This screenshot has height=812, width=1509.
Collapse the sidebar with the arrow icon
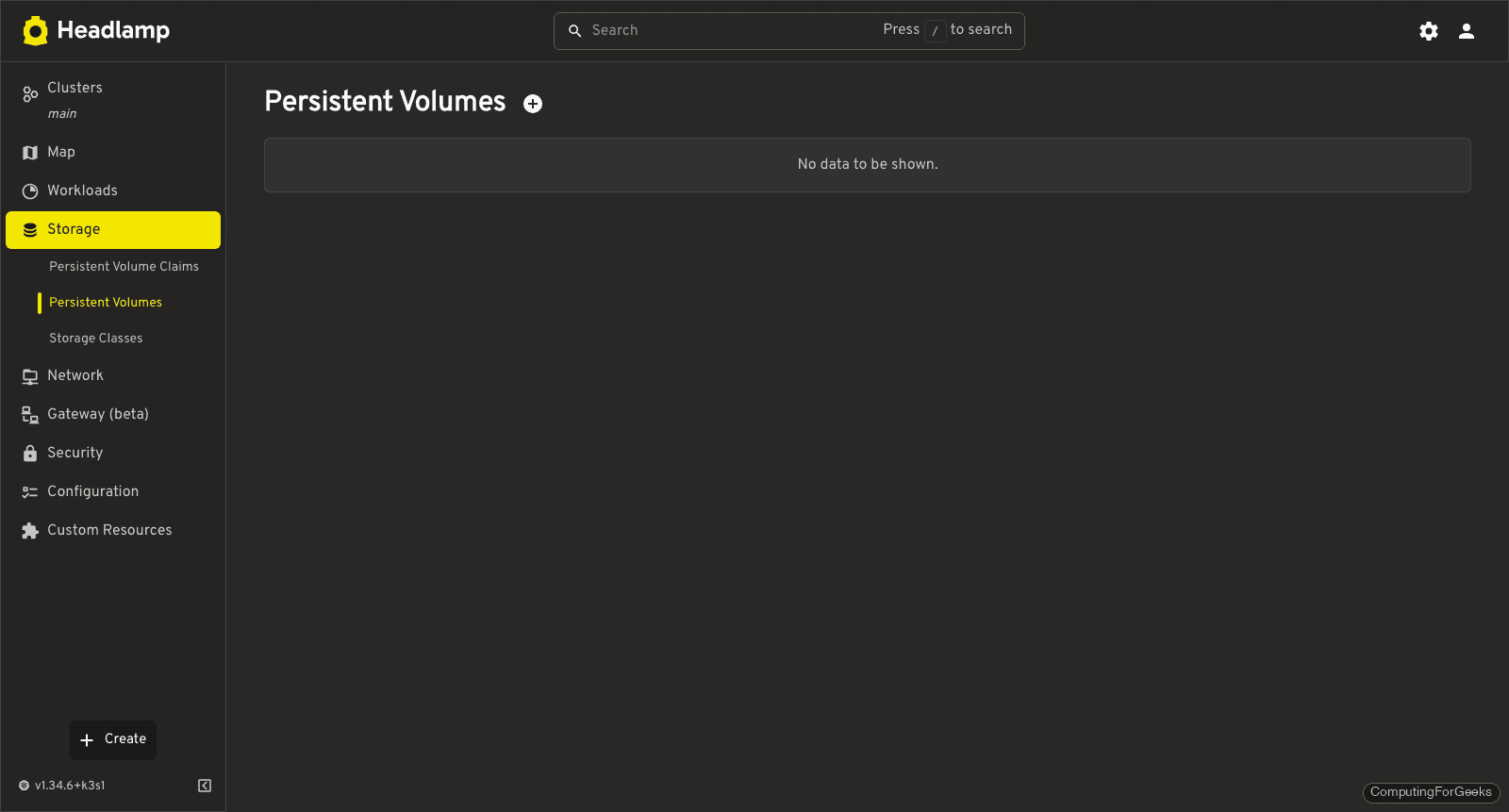point(205,786)
